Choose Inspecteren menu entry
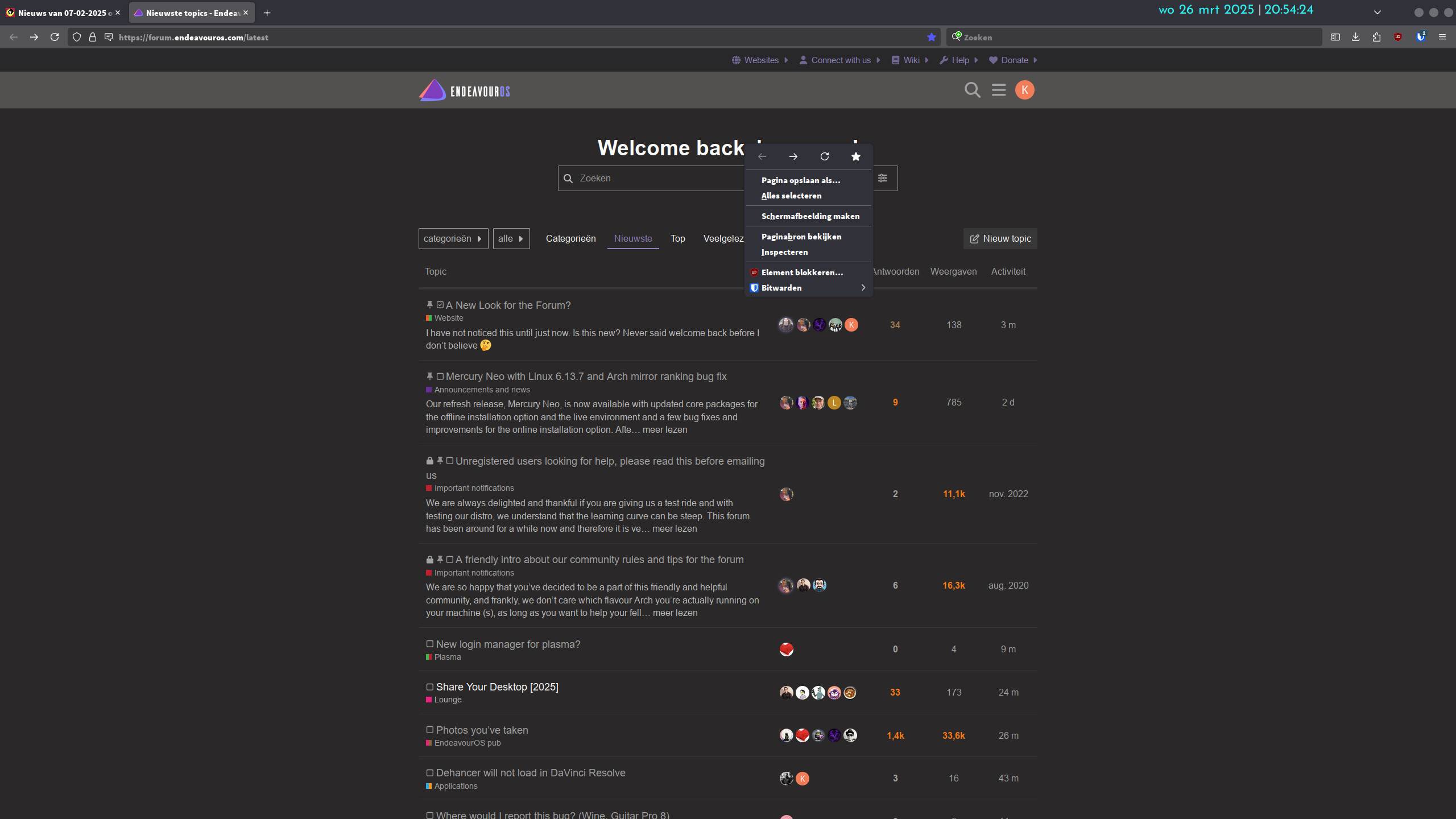Screen dimensions: 1456x819 [x=809, y=252]
